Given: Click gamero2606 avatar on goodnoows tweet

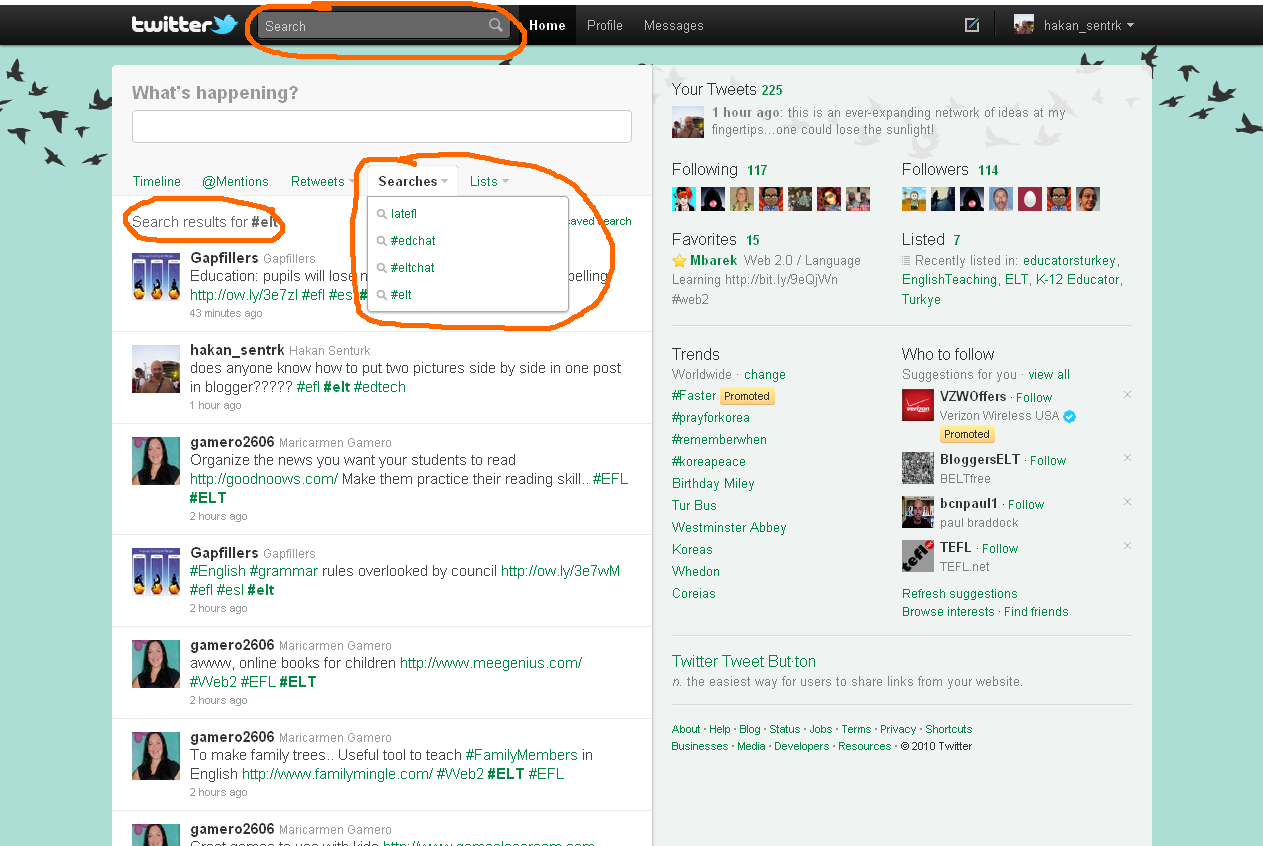Looking at the screenshot, I should (x=156, y=460).
